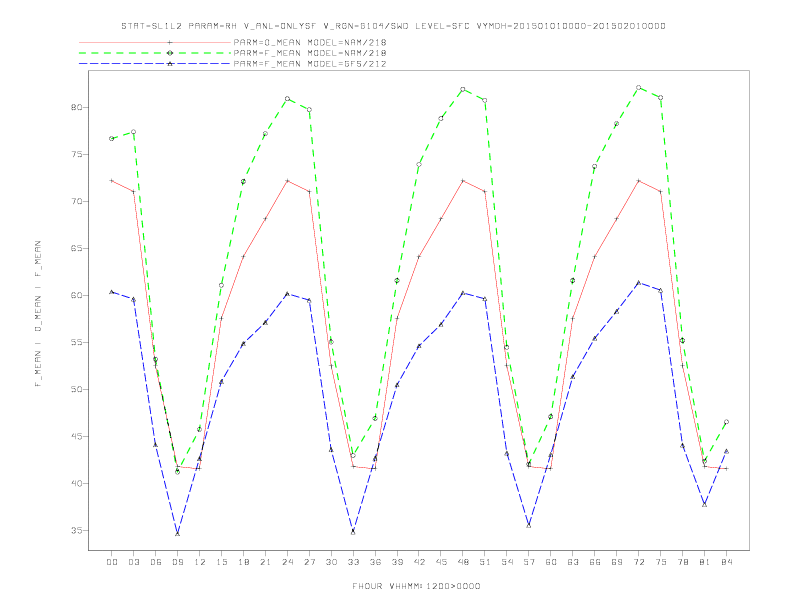Click x-axis forecast hour label 39
The width and height of the screenshot is (792, 612).
tap(397, 562)
